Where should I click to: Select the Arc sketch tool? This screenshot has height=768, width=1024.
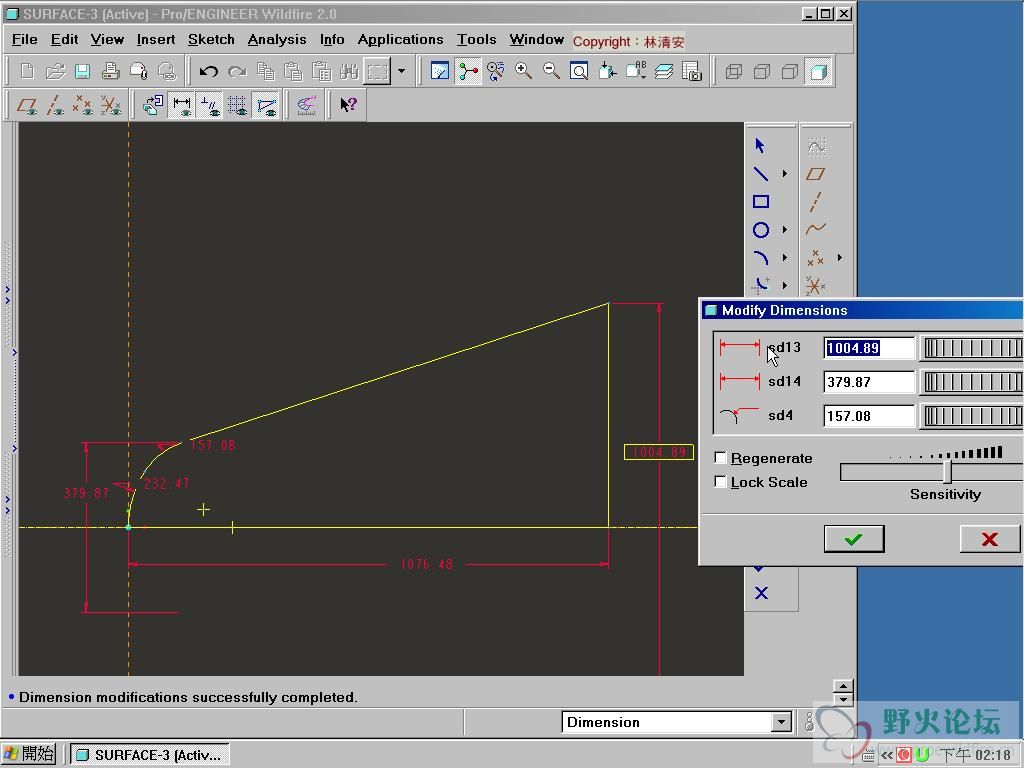tap(760, 258)
